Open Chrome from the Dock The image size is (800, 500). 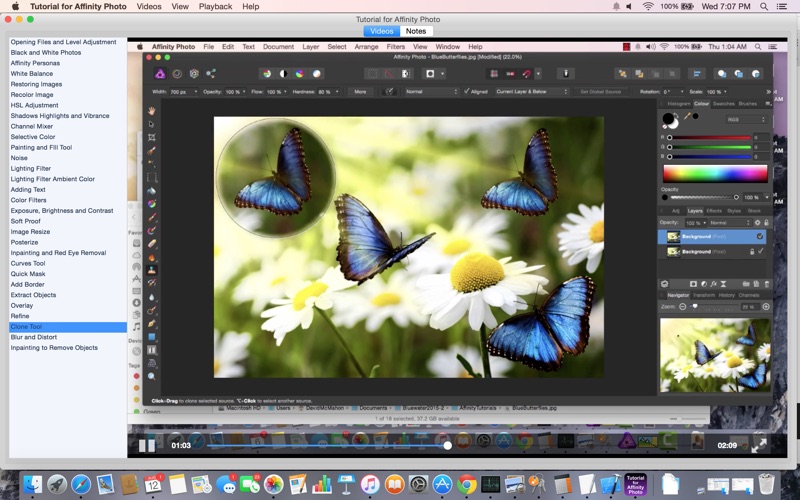click(466, 484)
